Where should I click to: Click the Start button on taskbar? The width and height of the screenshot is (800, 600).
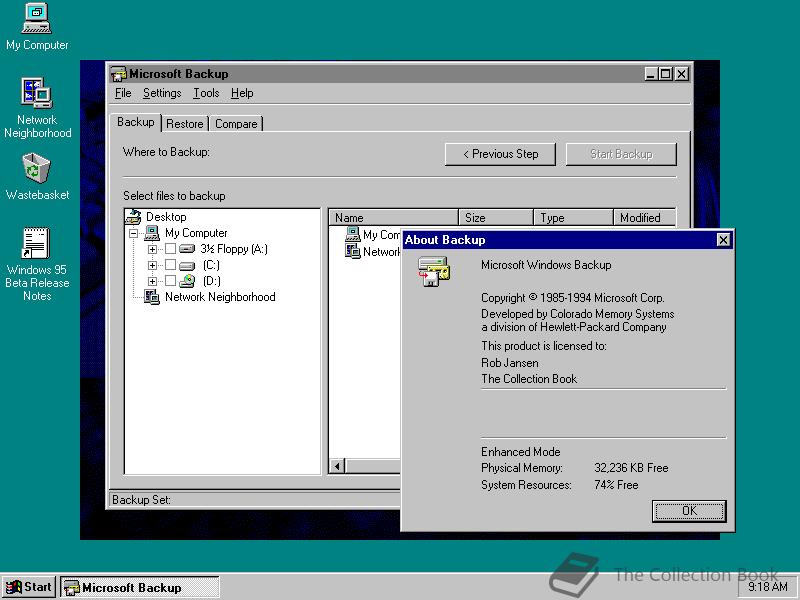[x=29, y=587]
